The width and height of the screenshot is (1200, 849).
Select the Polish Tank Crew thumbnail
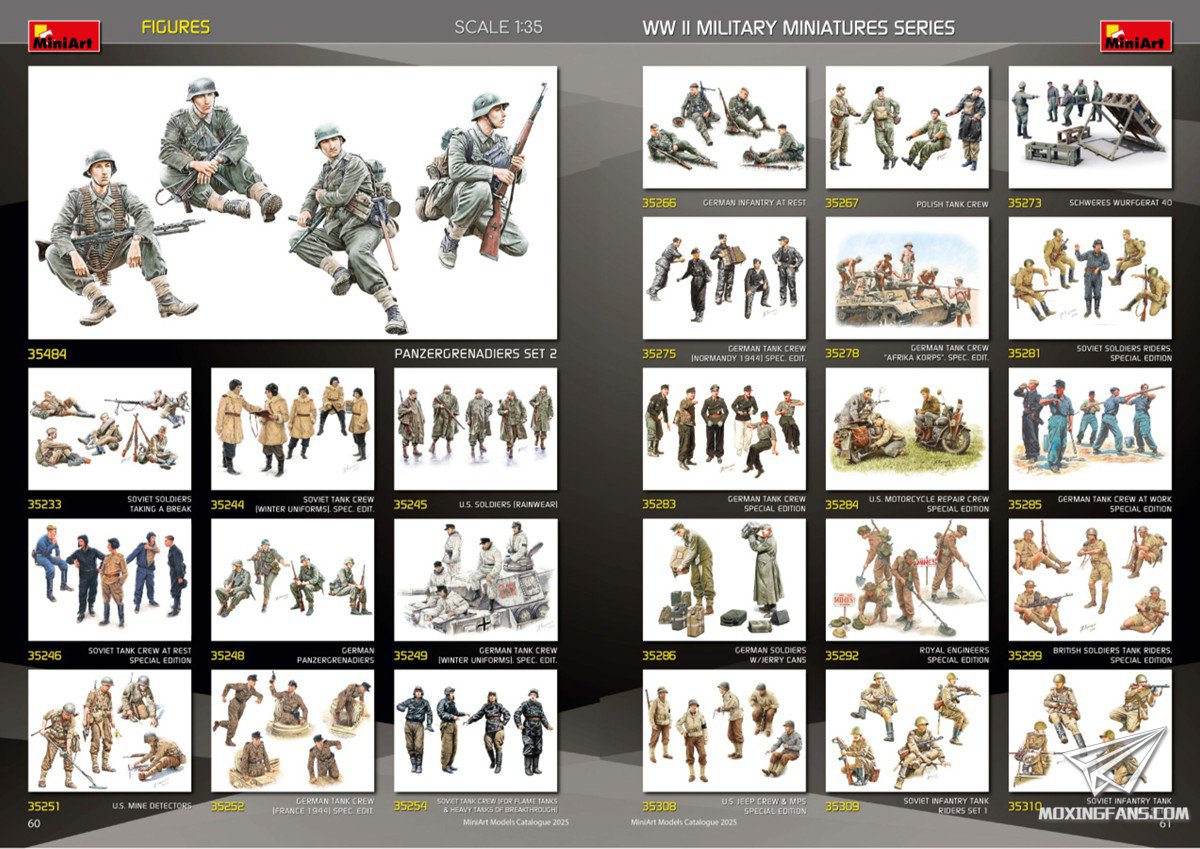[x=907, y=127]
